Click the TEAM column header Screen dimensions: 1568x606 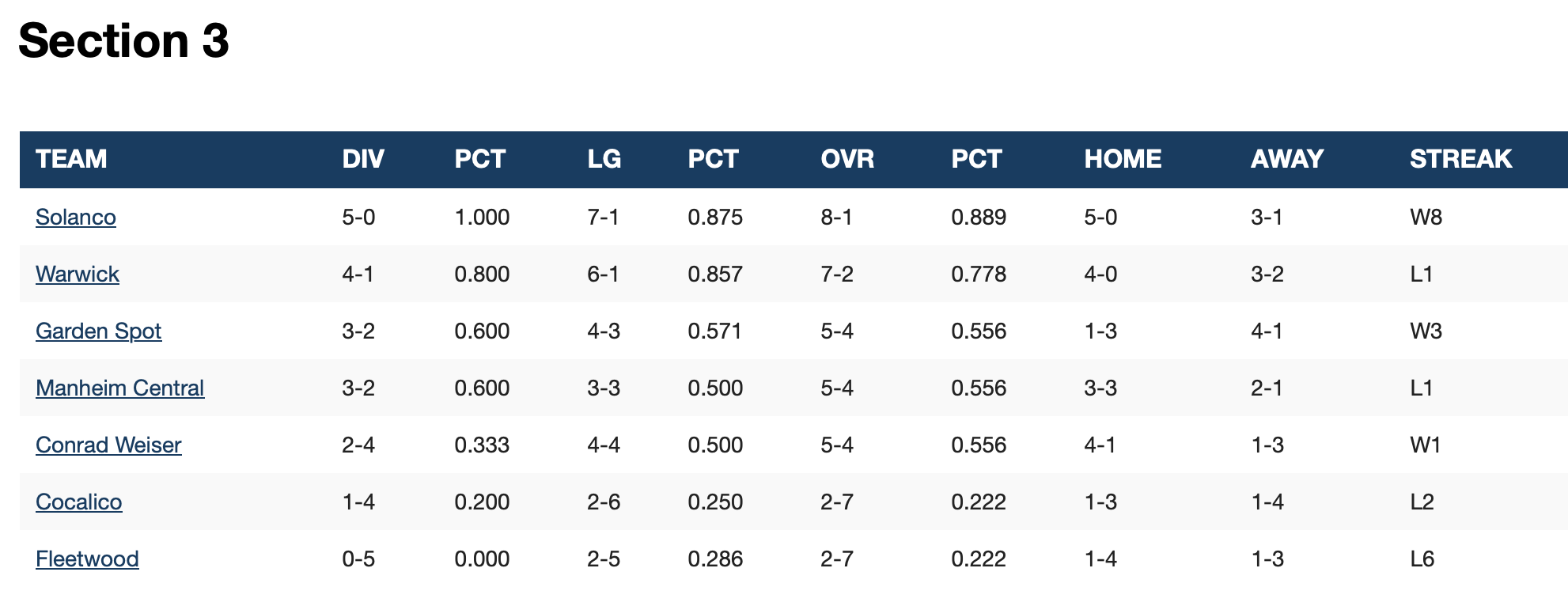(x=71, y=159)
